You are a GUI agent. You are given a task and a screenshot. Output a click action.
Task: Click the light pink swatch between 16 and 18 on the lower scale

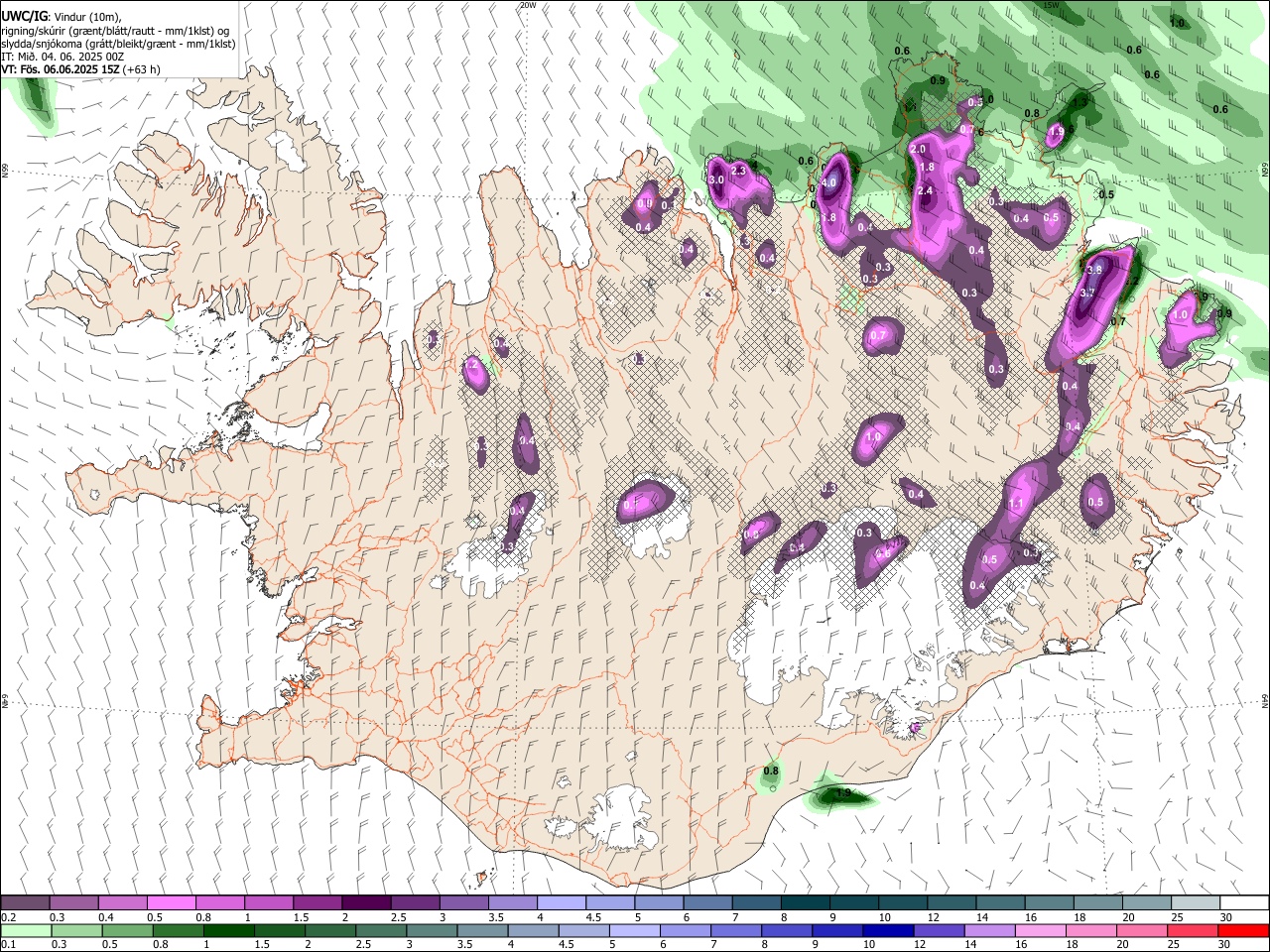pyautogui.click(x=1040, y=930)
